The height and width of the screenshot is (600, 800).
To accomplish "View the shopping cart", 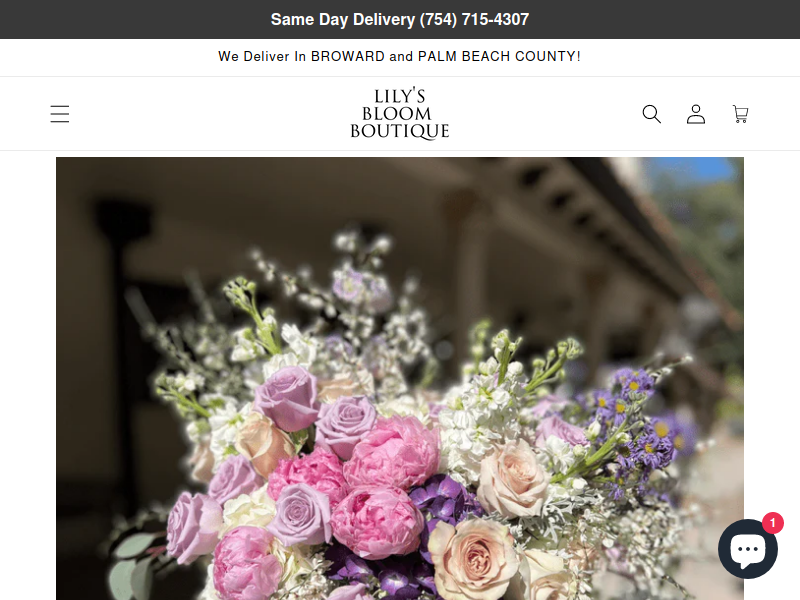I will click(x=740, y=114).
